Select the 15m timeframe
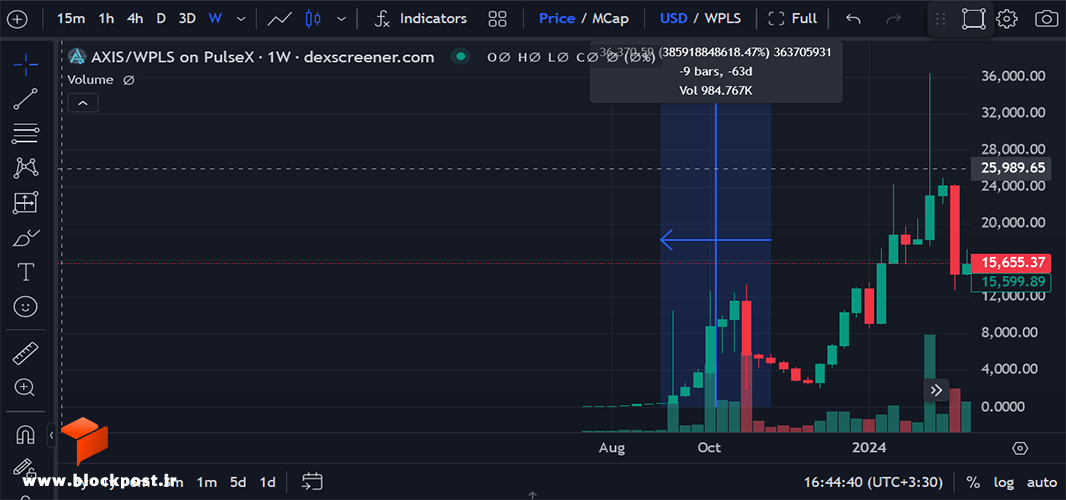 pos(71,19)
